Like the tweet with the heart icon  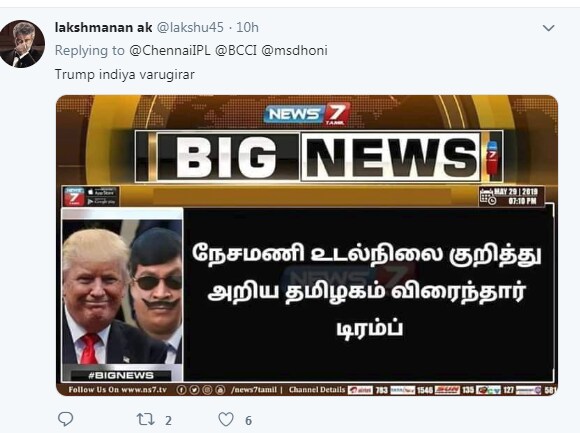tap(226, 420)
